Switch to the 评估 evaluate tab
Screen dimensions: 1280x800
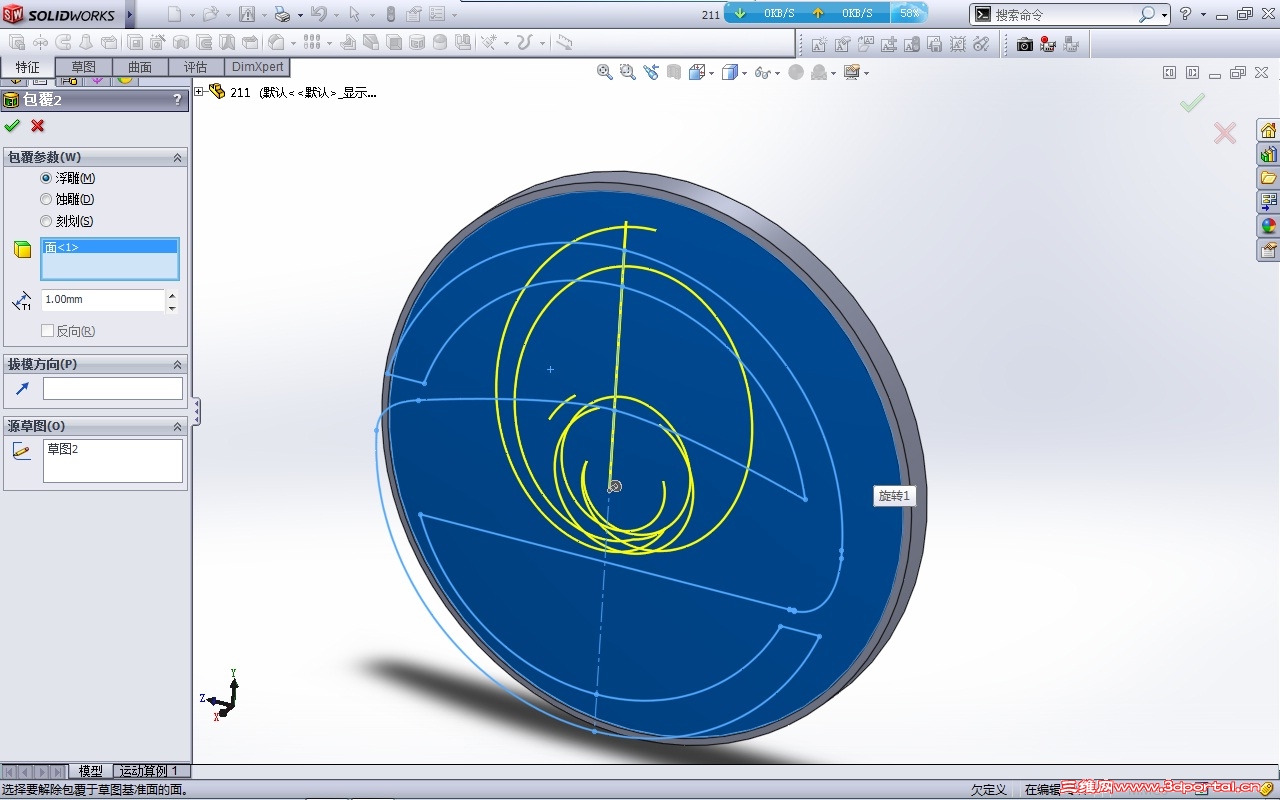pos(195,67)
